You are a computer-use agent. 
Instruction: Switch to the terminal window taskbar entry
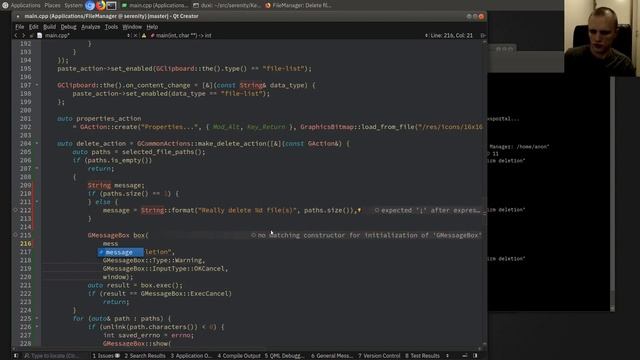coord(226,5)
